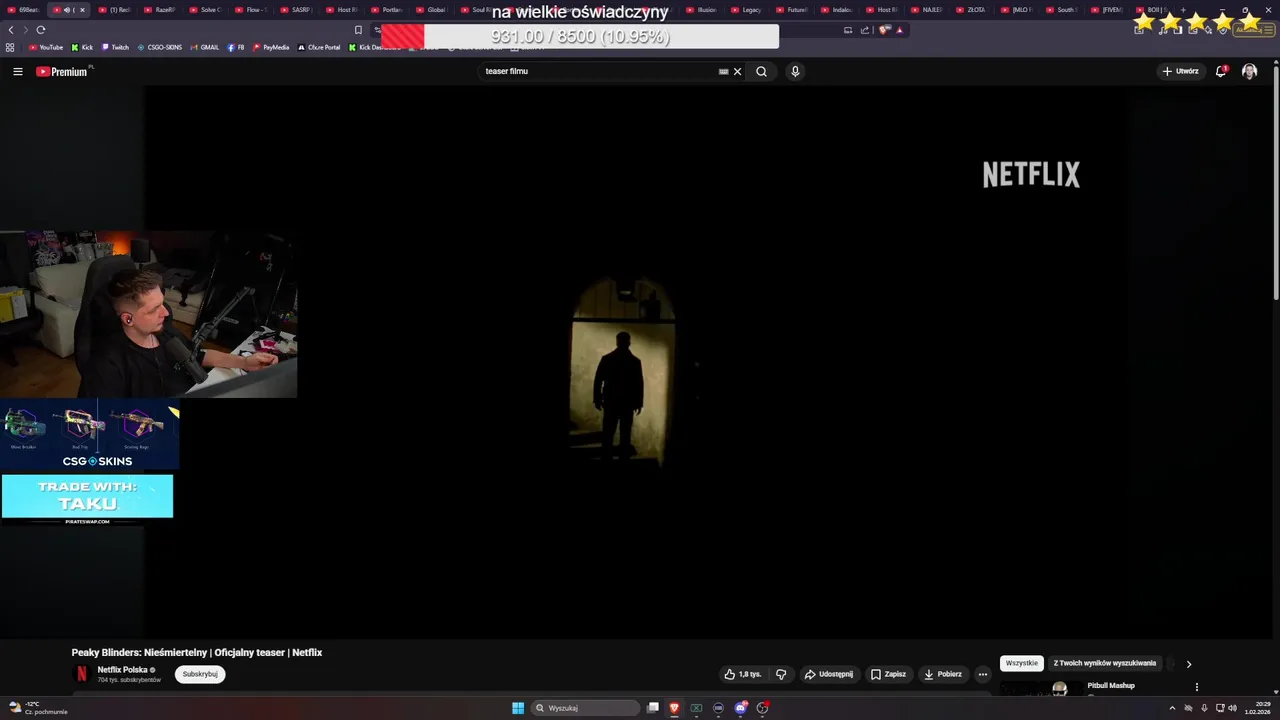Switch to the Legacy tab
Viewport: 1280px width, 720px height.
point(746,10)
